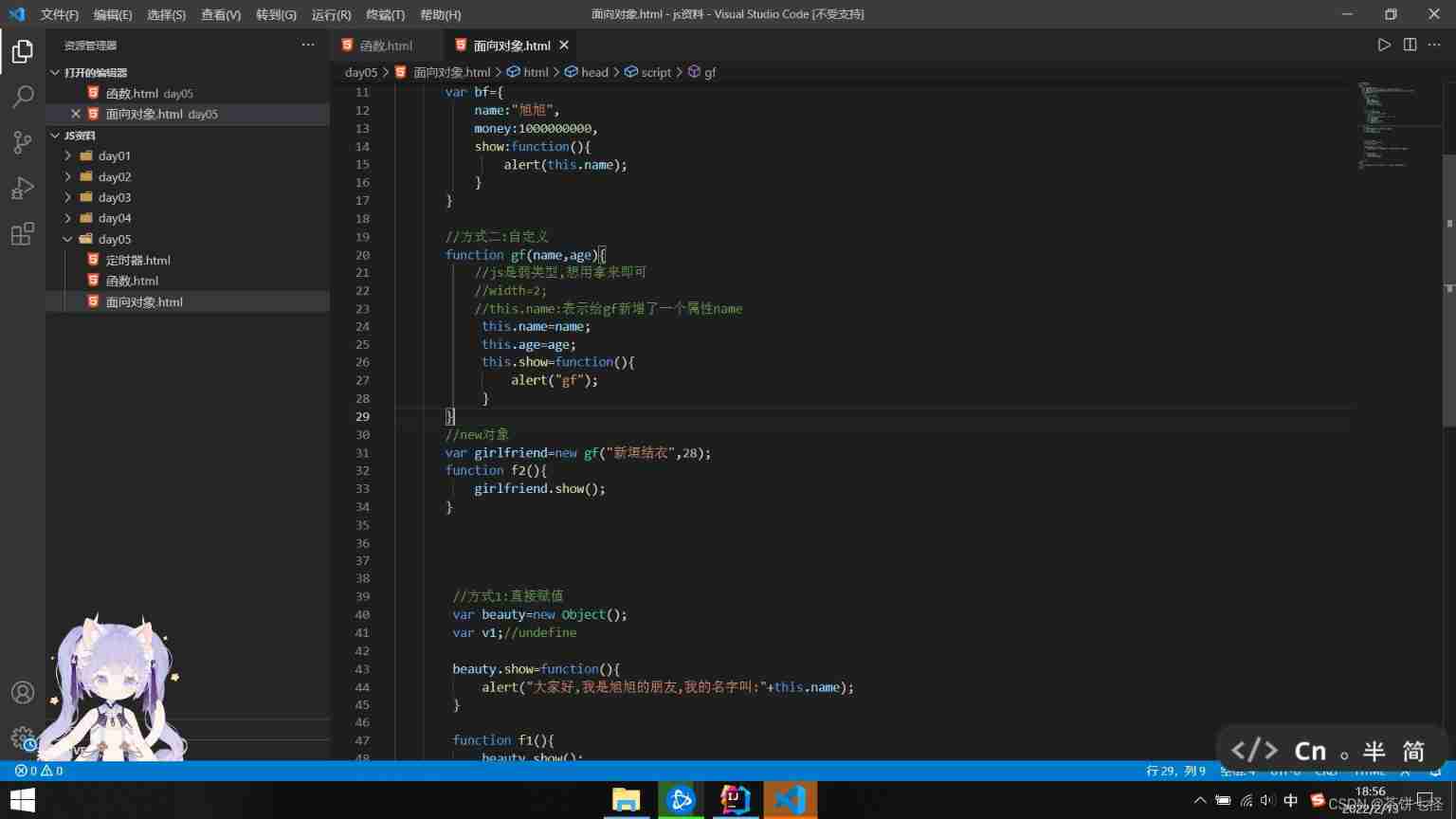The image size is (1456, 819).
Task: Open the errors and warnings status indicator
Action: (x=39, y=771)
